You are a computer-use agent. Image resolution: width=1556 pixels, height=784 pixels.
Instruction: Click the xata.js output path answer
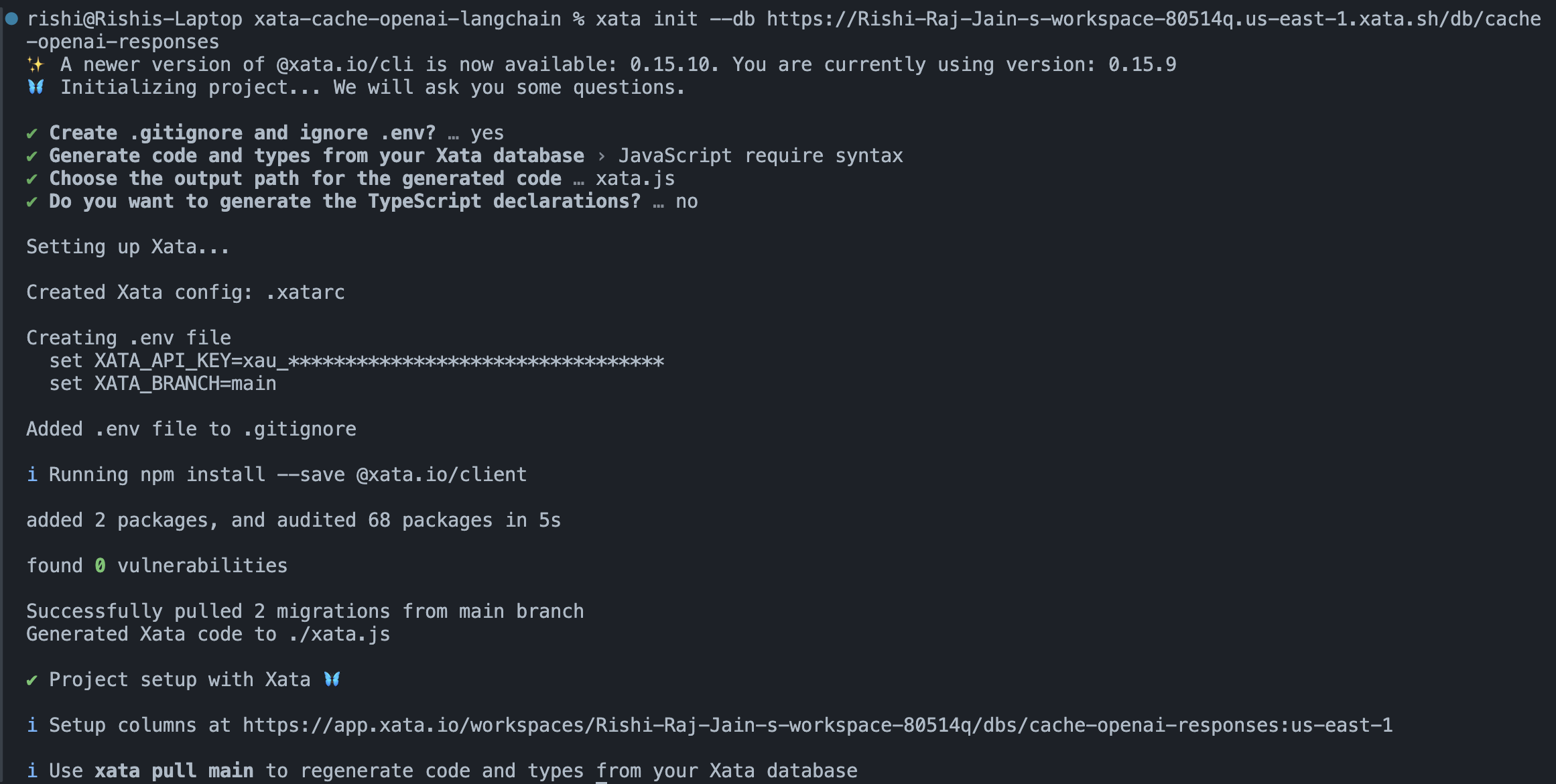(635, 178)
